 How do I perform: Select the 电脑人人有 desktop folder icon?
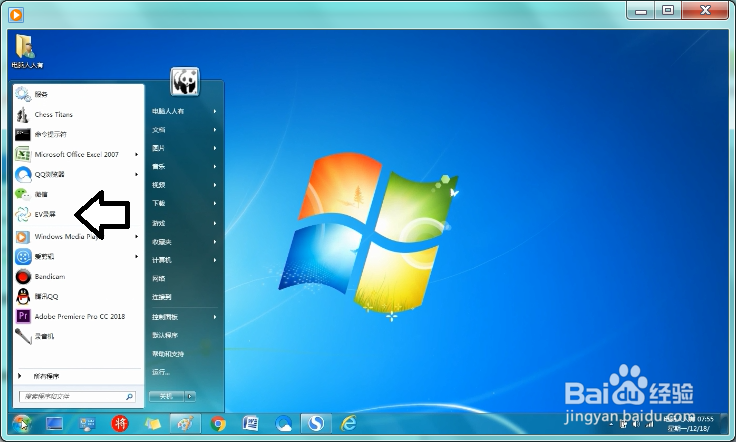pyautogui.click(x=27, y=52)
